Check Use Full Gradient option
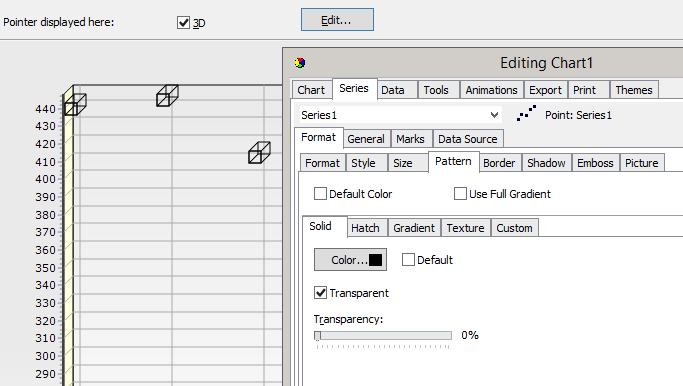This screenshot has height=386, width=683. pos(460,193)
